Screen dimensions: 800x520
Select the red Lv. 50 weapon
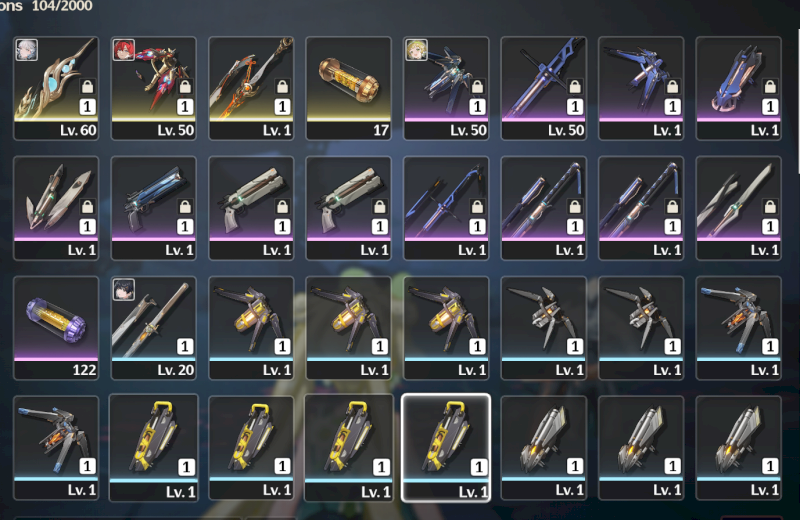(154, 88)
